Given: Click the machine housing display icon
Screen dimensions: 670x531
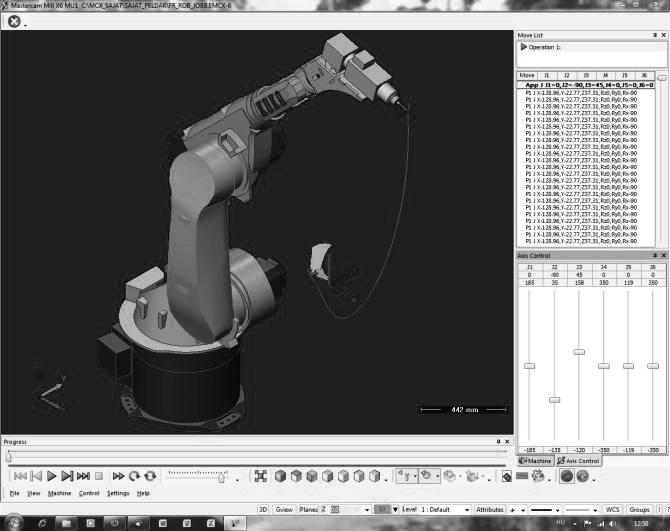Looking at the screenshot, I should [x=472, y=476].
